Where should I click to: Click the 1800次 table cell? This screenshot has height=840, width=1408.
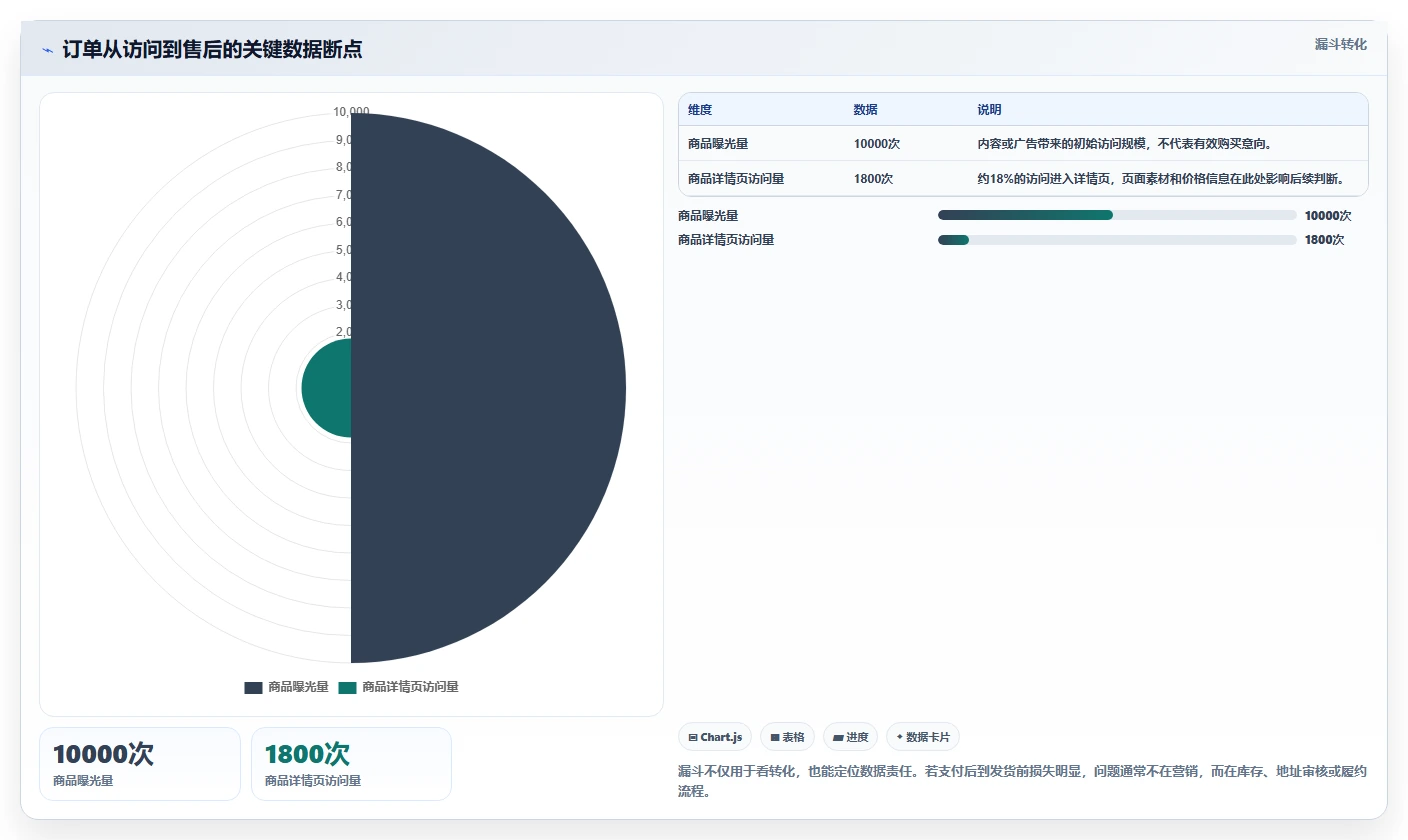[873, 179]
